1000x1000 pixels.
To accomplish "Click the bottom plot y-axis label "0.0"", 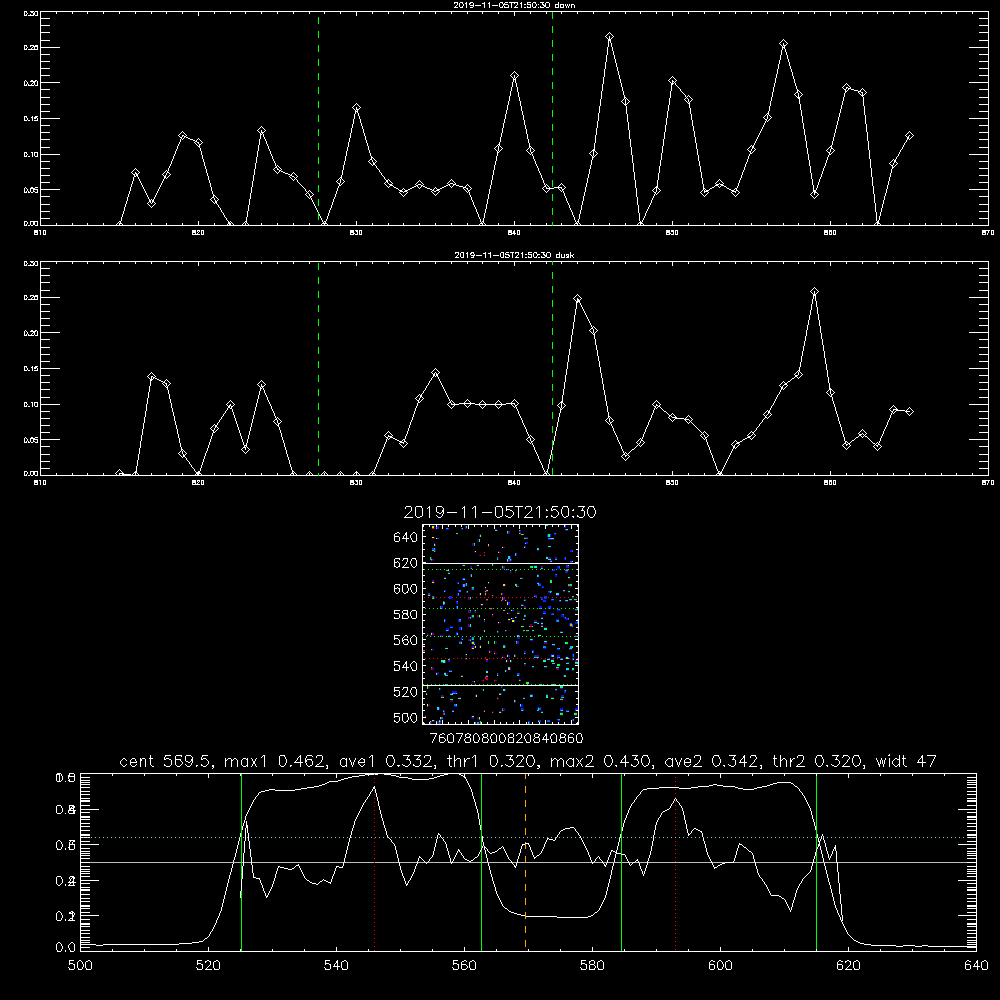I will tap(66, 948).
